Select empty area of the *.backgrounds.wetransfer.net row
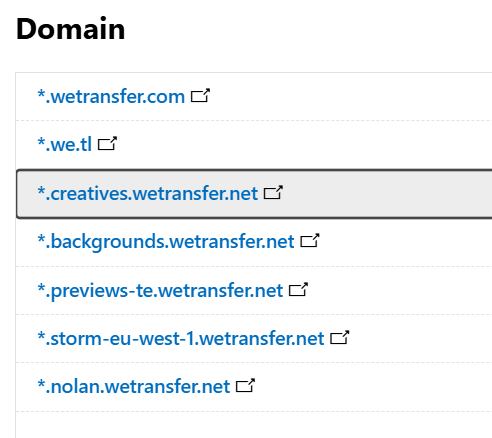The image size is (492, 438). tap(405, 242)
